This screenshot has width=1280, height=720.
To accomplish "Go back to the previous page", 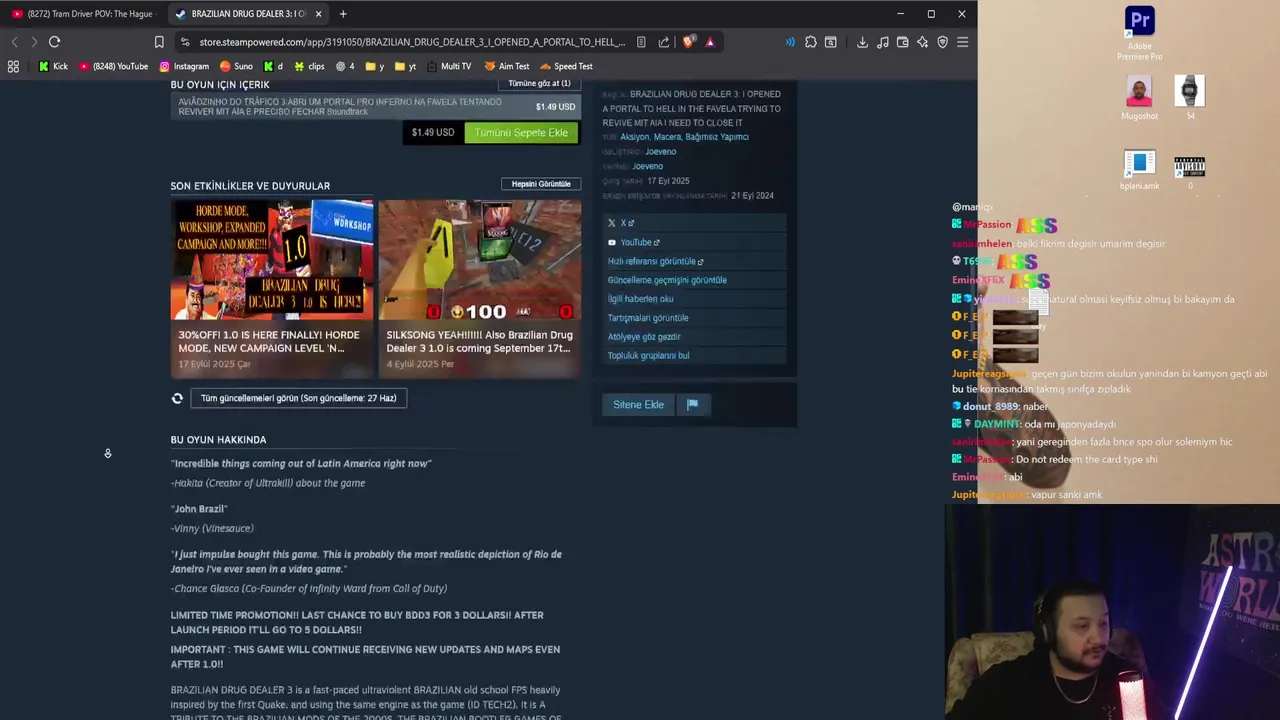I will click(x=14, y=42).
